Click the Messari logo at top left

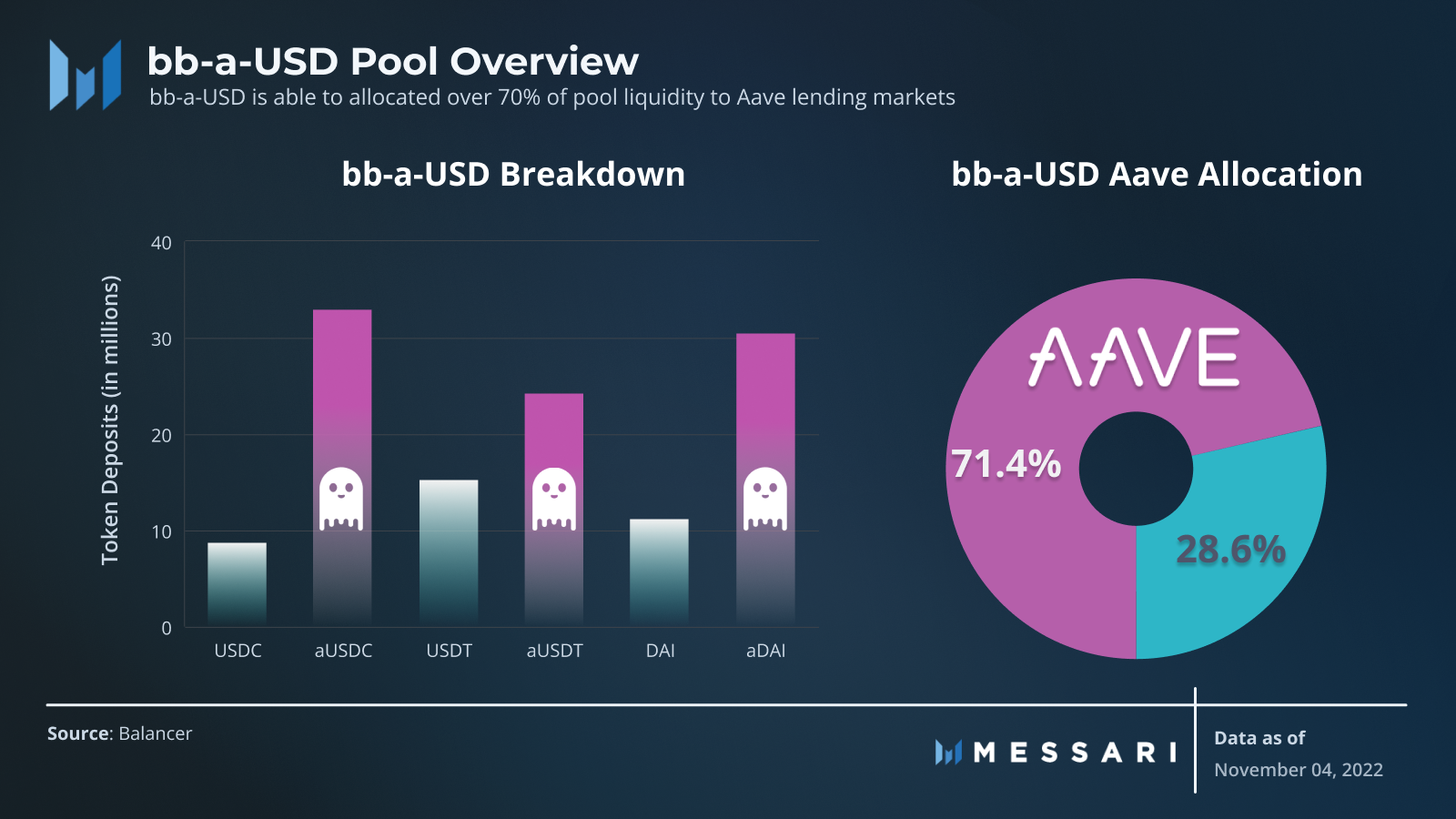[x=86, y=75]
